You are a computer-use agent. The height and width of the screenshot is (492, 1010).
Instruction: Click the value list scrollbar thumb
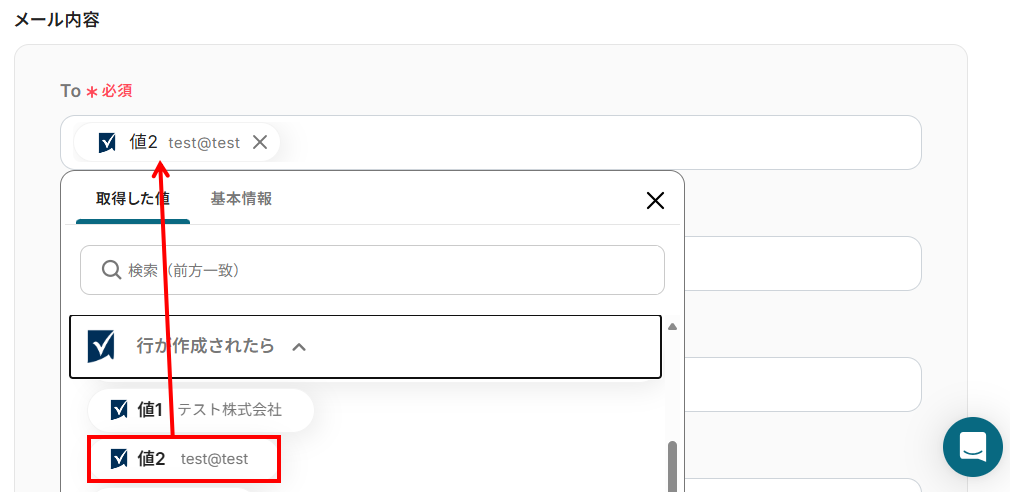pos(673,465)
